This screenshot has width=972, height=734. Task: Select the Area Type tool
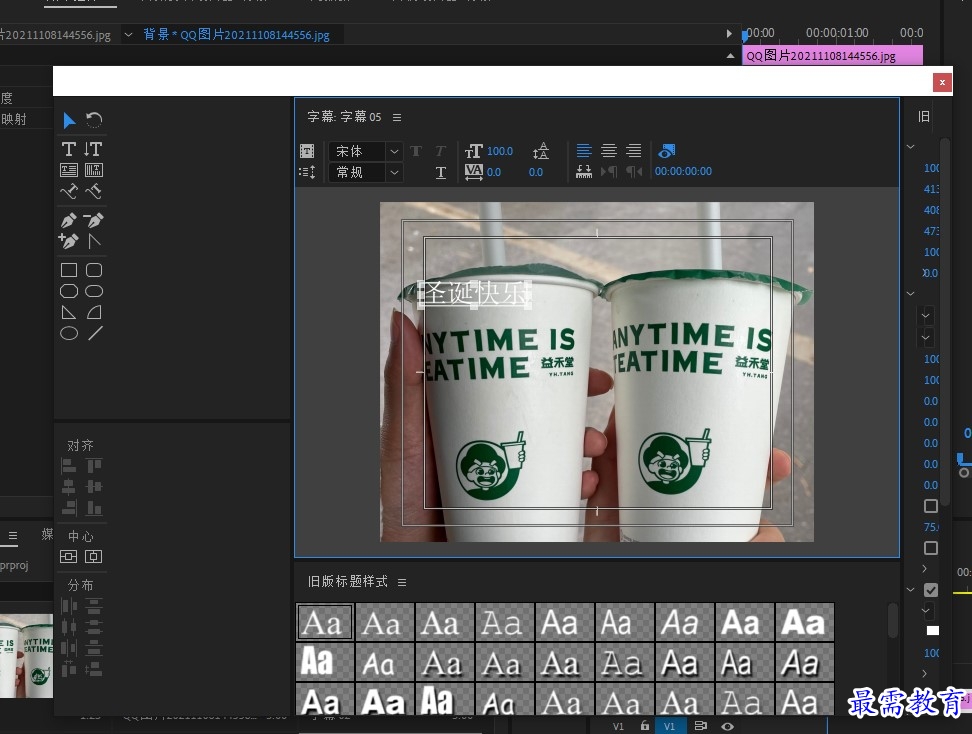tap(69, 170)
